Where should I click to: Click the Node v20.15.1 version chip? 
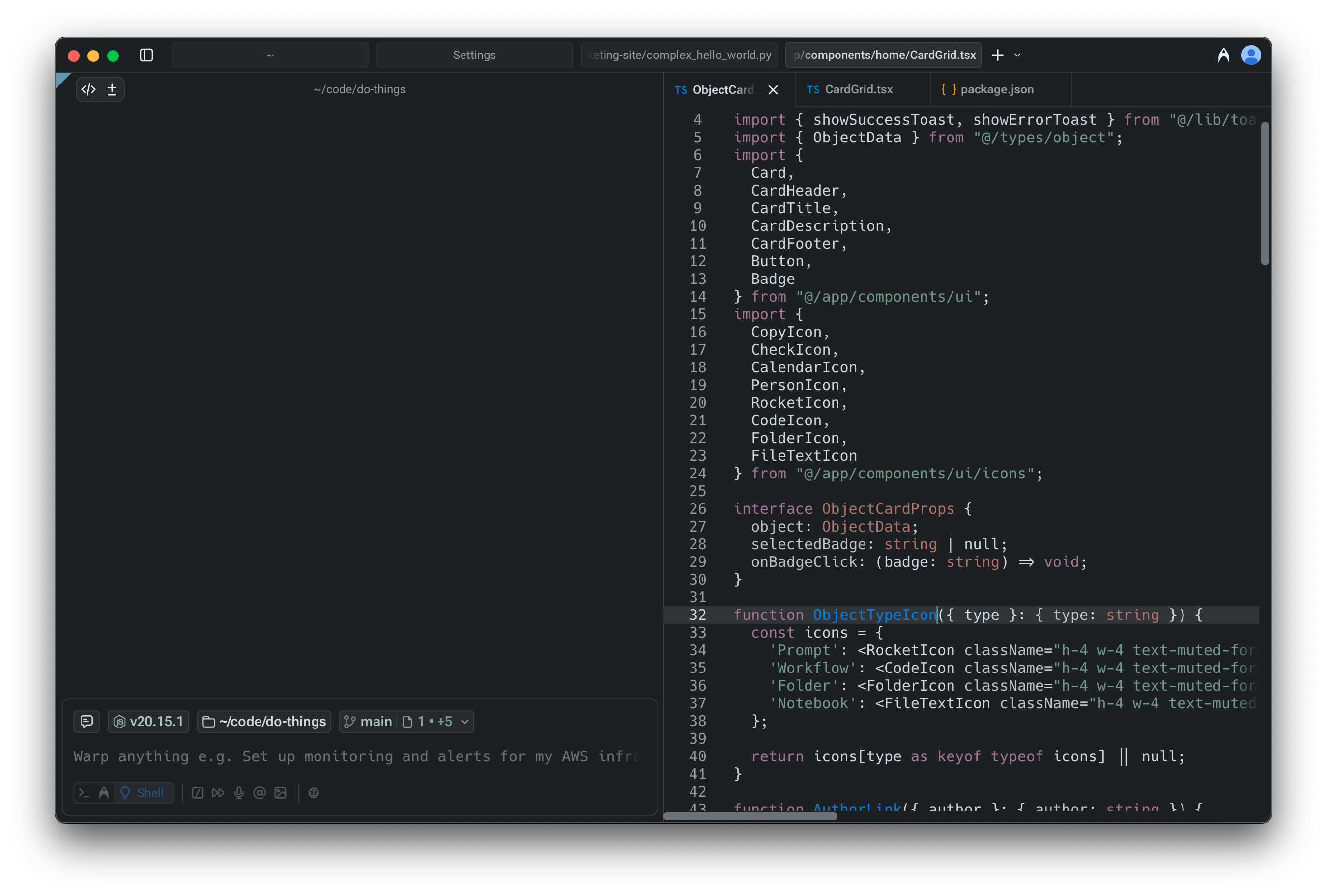point(148,721)
